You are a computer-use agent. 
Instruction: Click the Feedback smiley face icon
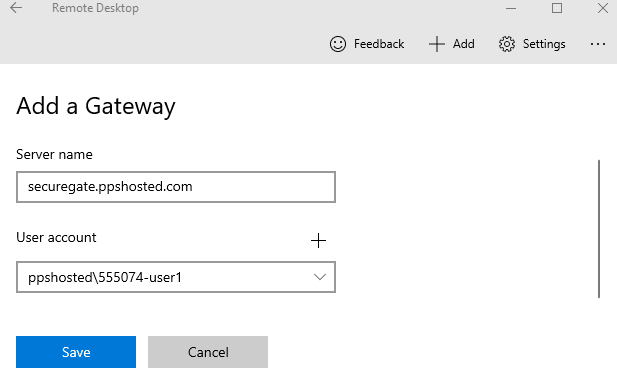click(x=338, y=44)
